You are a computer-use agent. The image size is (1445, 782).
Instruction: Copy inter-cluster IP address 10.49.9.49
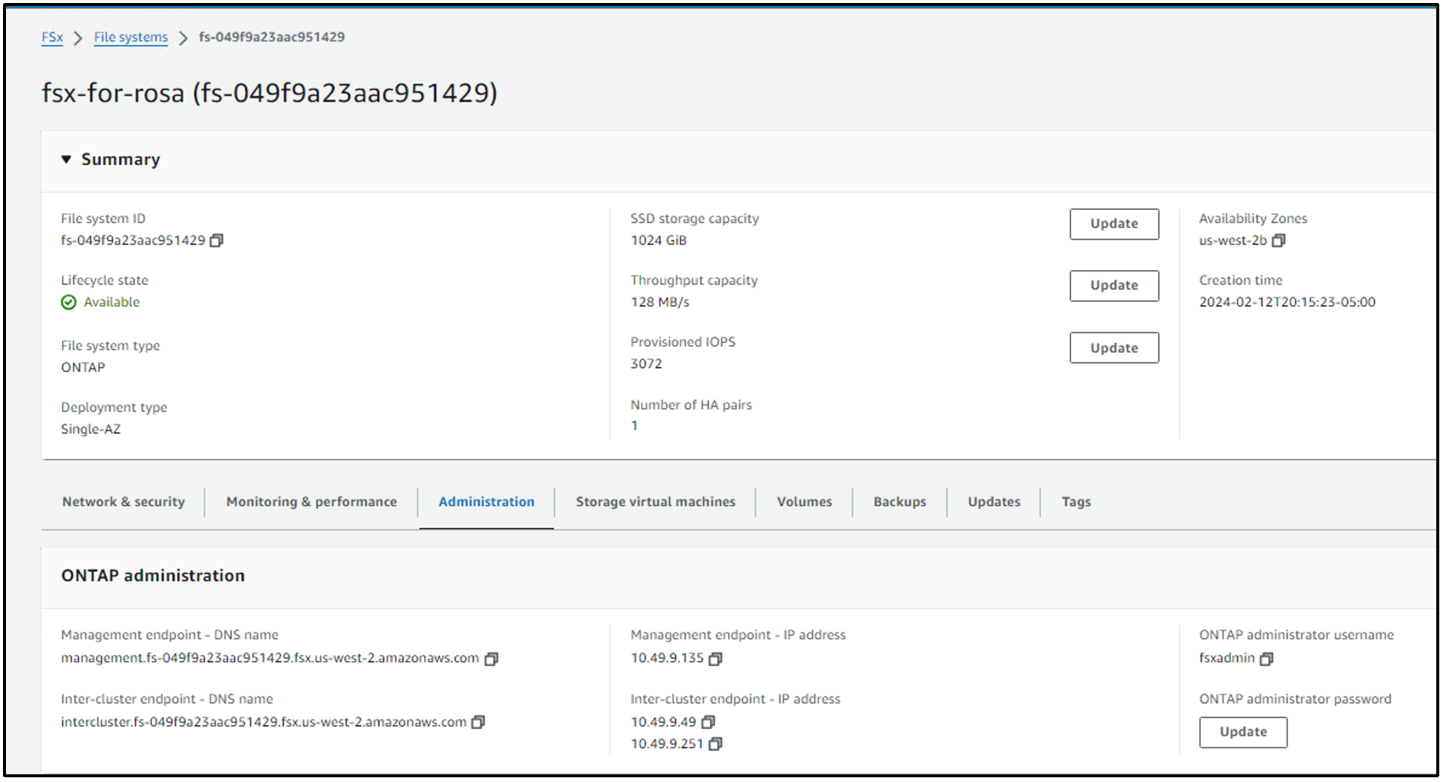[708, 722]
